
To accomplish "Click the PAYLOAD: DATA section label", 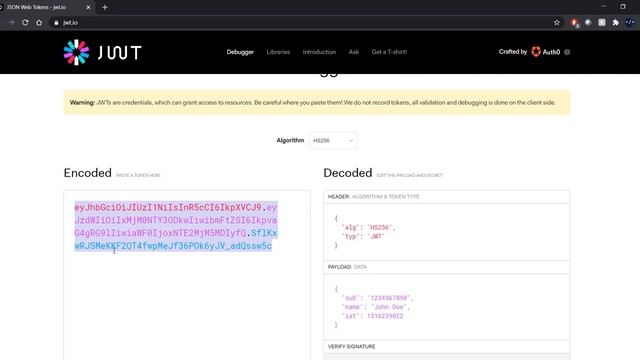I will click(347, 267).
